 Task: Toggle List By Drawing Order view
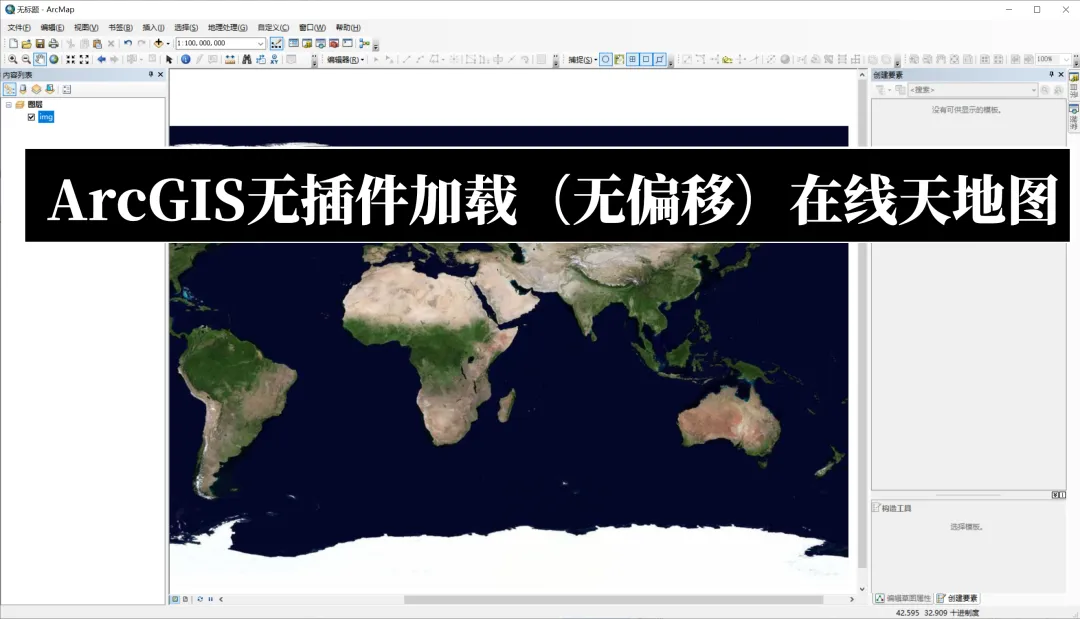click(9, 89)
